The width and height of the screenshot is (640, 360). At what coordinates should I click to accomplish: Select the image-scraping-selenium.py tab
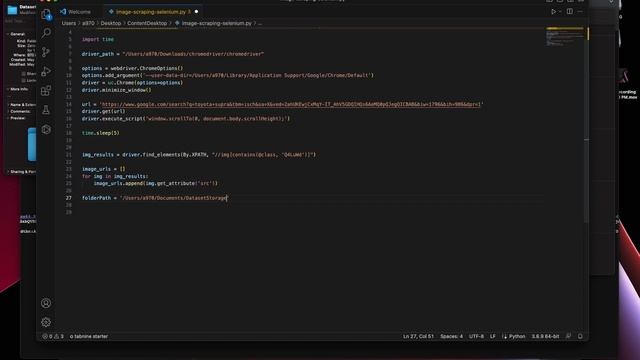tap(150, 12)
